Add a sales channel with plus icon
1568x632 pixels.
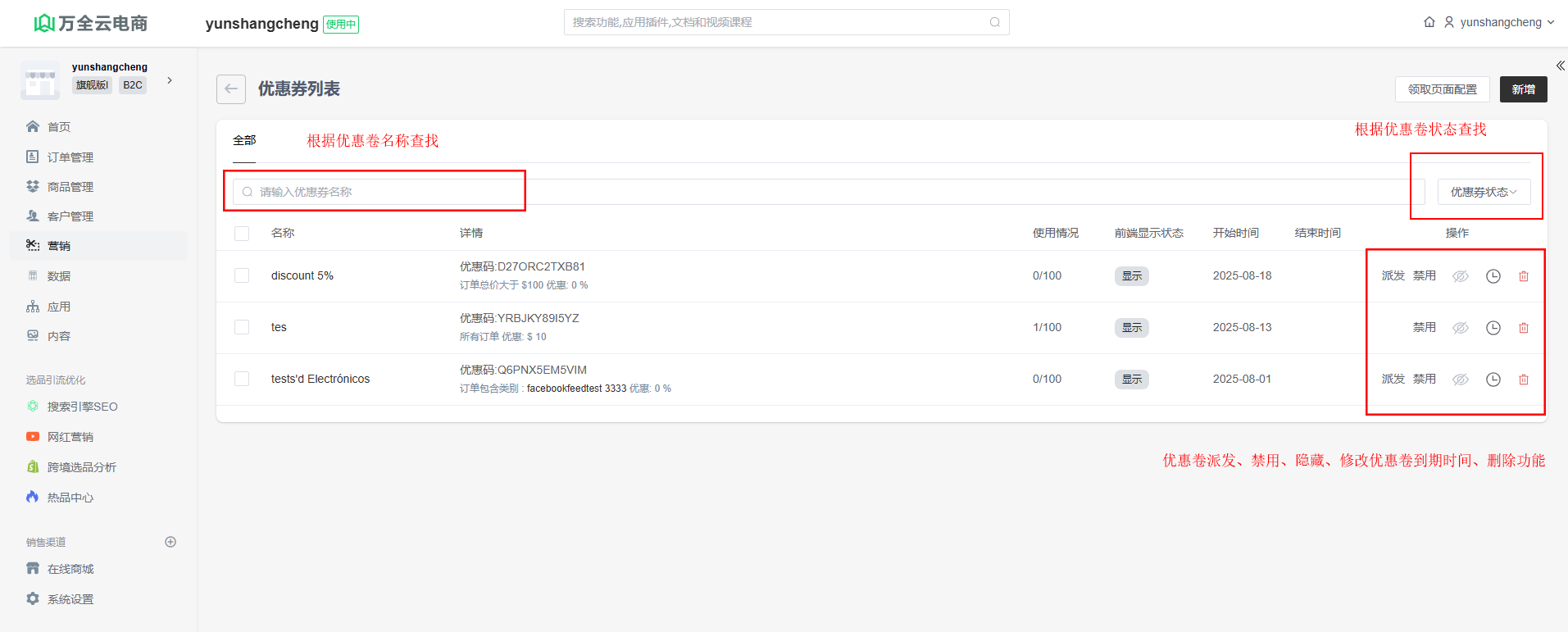[x=170, y=542]
